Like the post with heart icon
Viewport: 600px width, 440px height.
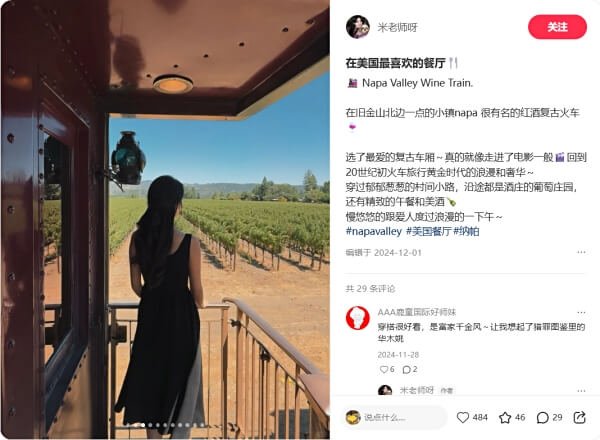click(463, 417)
